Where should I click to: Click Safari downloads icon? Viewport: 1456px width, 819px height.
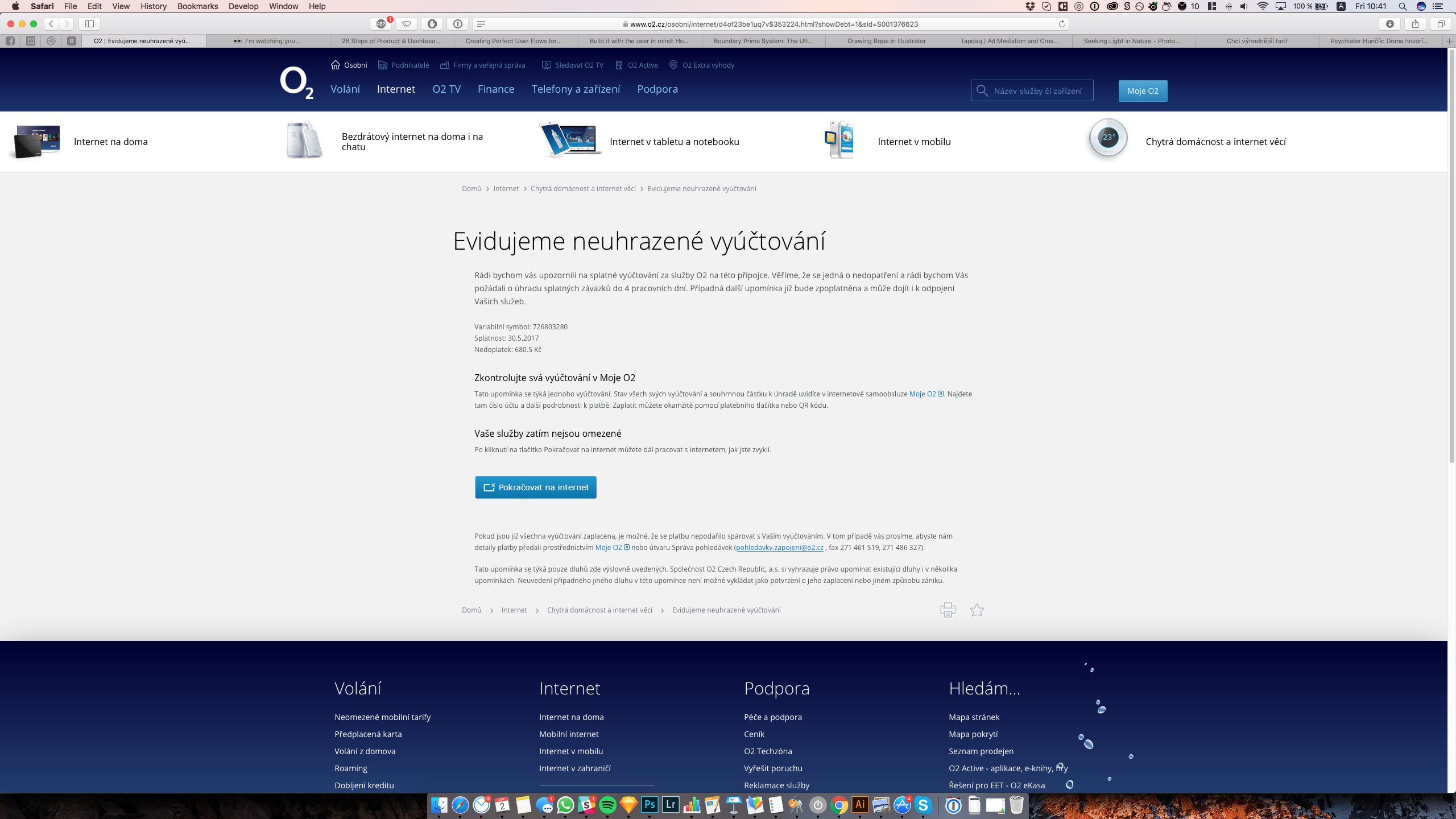(x=1389, y=24)
